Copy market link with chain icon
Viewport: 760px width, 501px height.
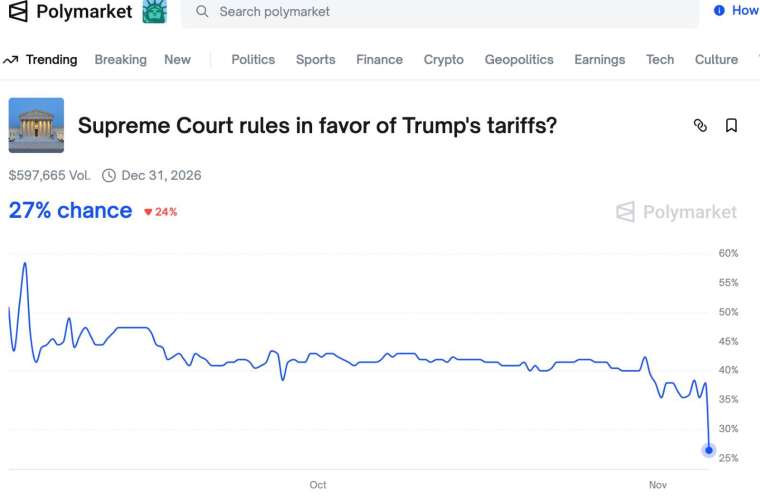[700, 125]
